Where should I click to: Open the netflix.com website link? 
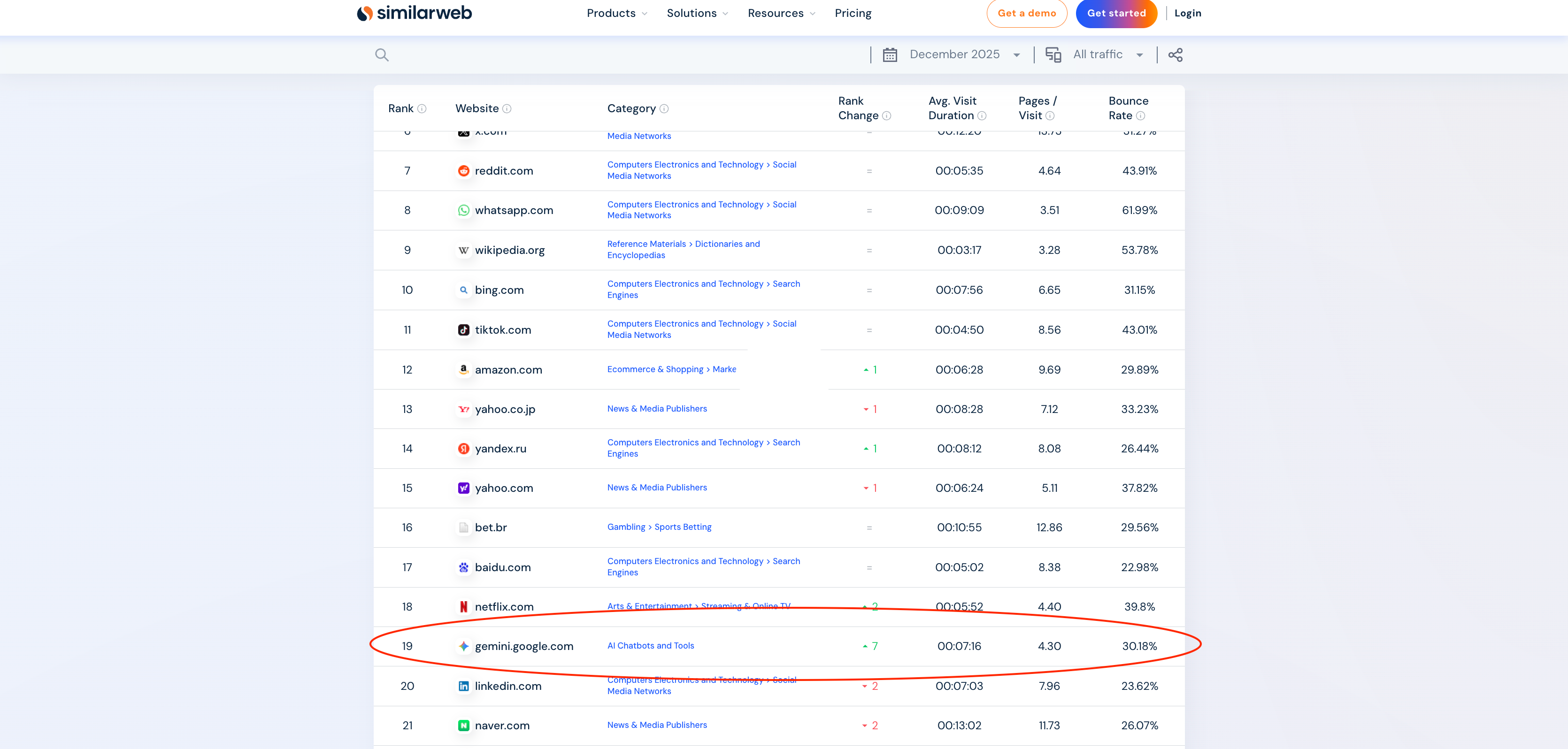point(504,607)
